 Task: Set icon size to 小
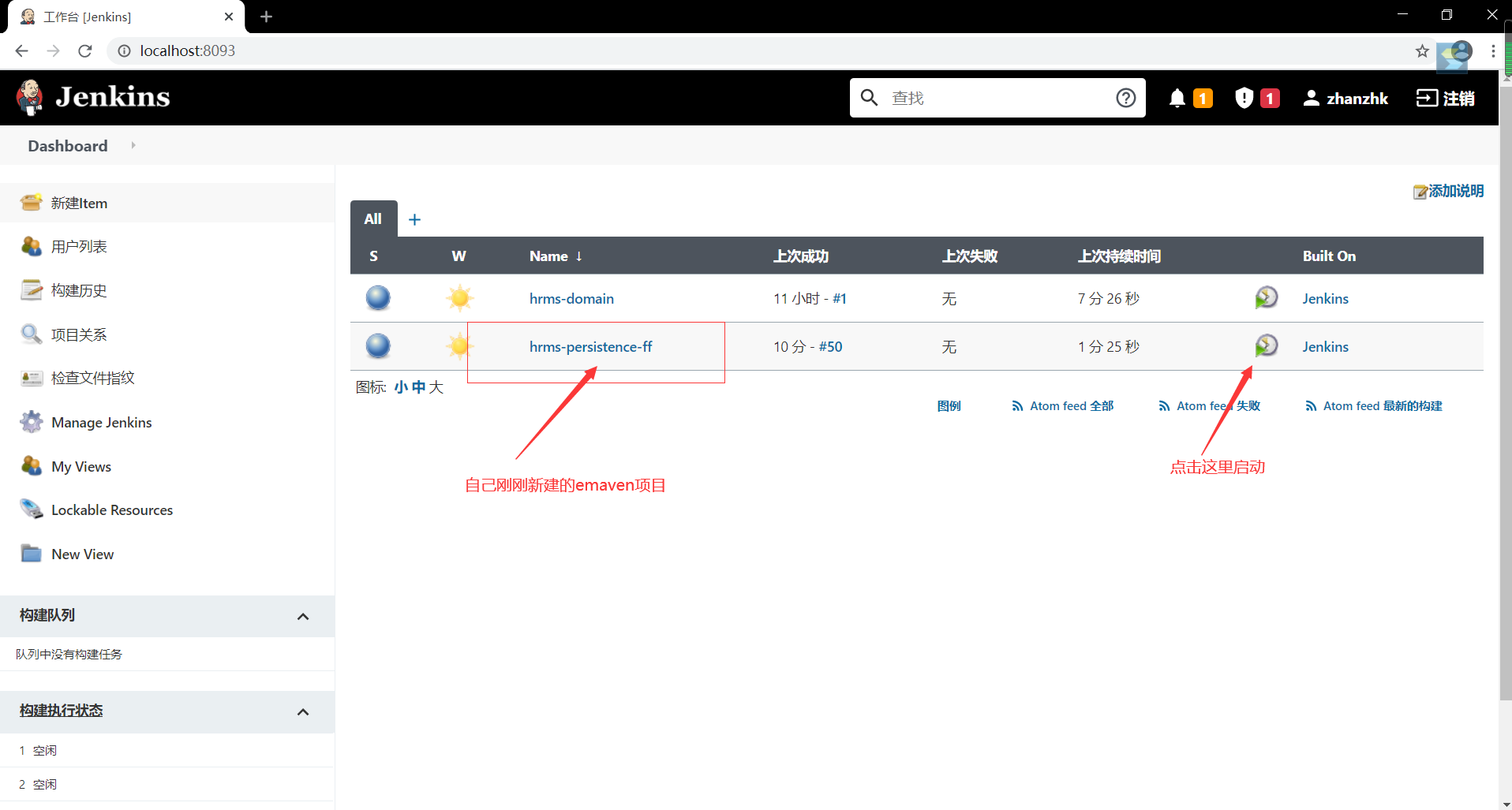(x=401, y=387)
